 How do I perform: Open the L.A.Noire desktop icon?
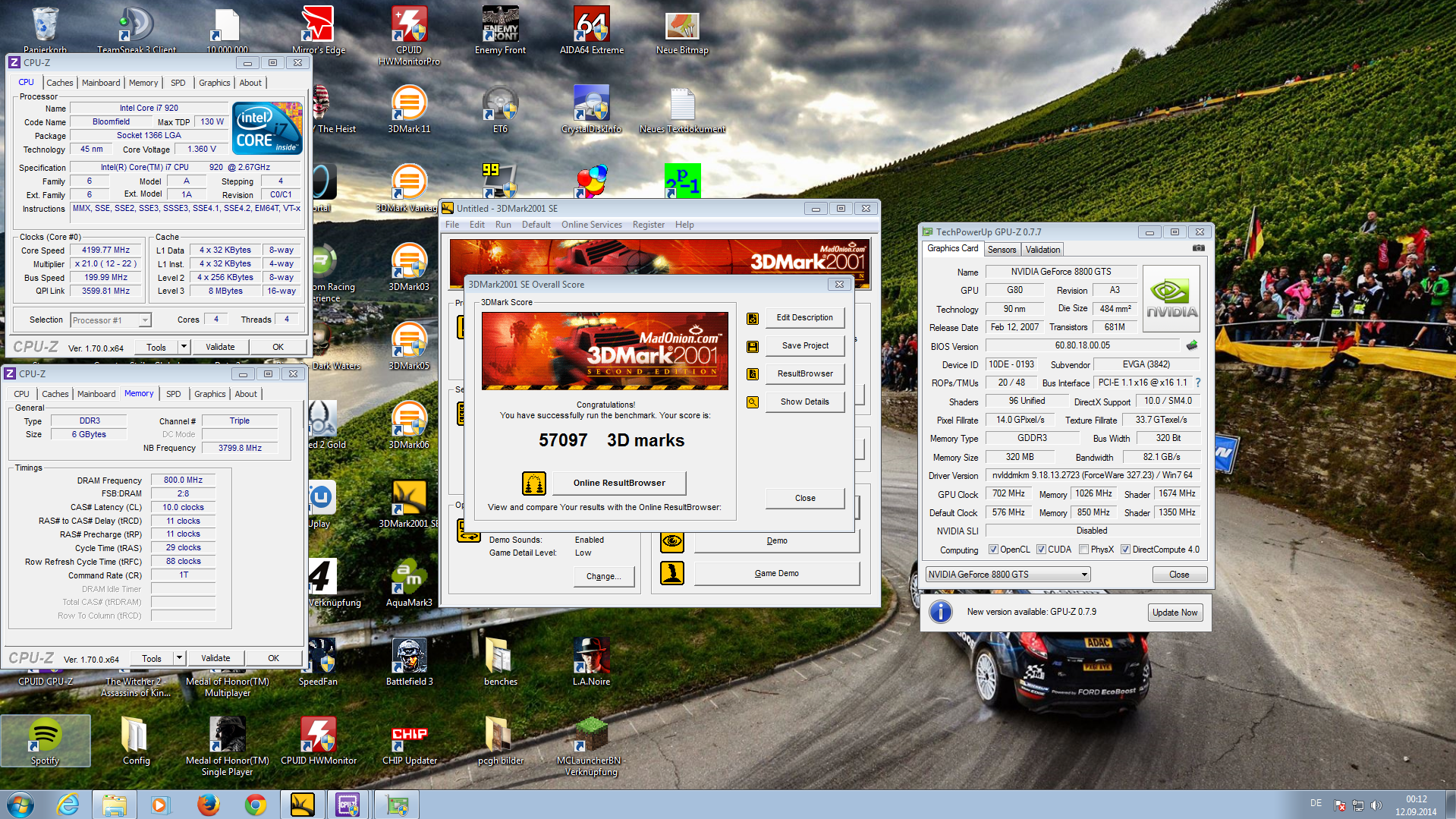[591, 661]
